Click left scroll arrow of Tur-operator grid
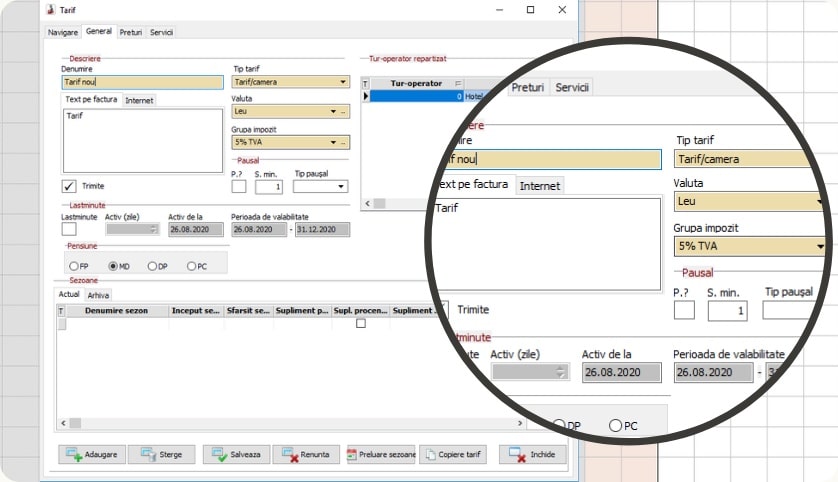 pos(367,204)
